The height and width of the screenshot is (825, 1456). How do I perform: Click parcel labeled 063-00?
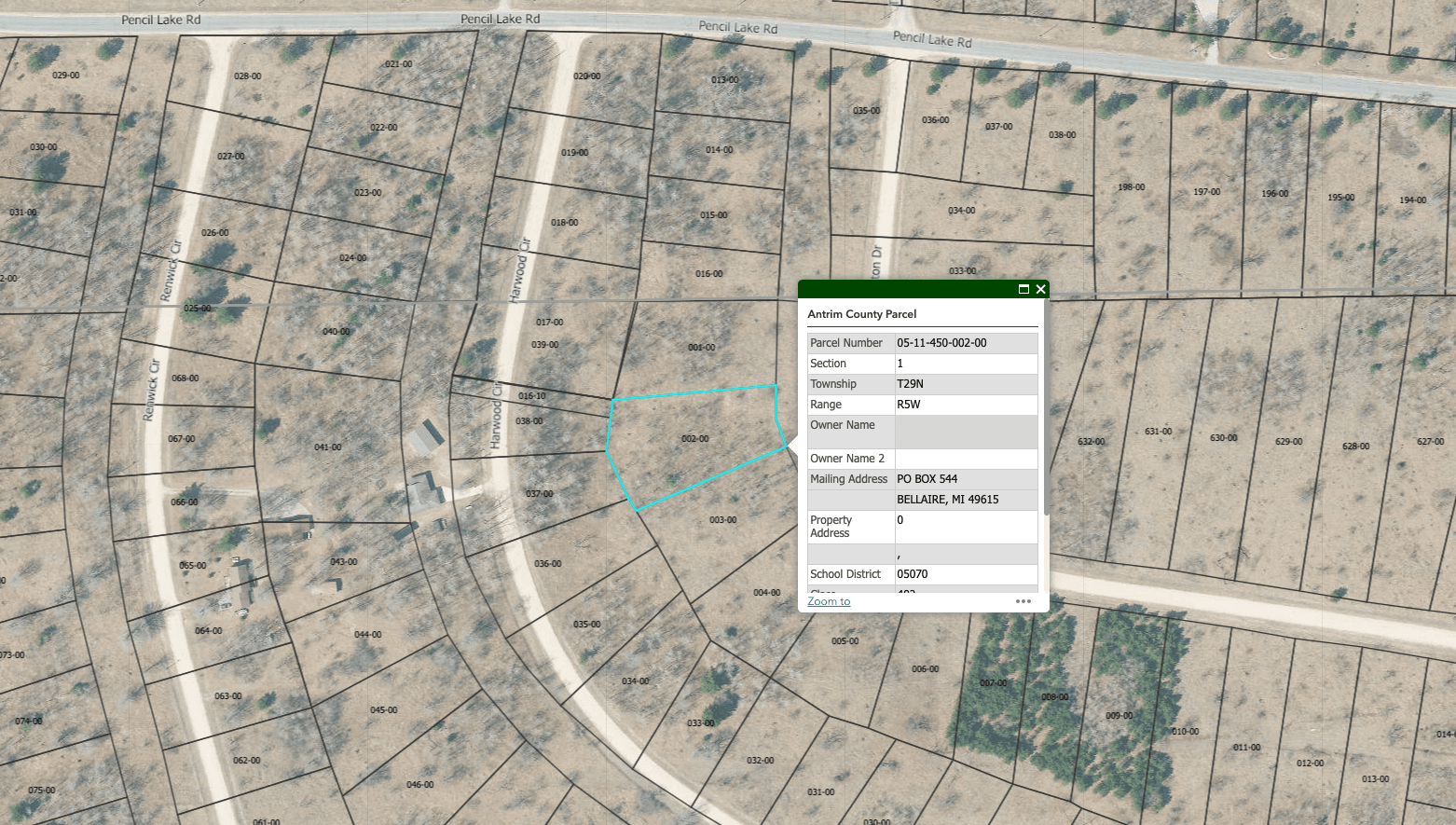227,696
